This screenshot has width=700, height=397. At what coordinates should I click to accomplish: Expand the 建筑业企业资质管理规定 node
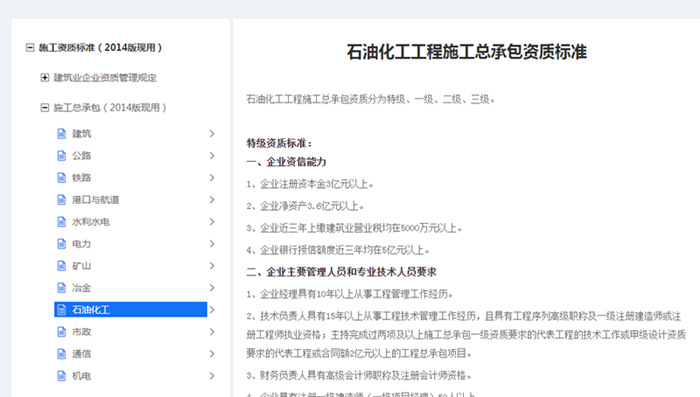coord(45,78)
